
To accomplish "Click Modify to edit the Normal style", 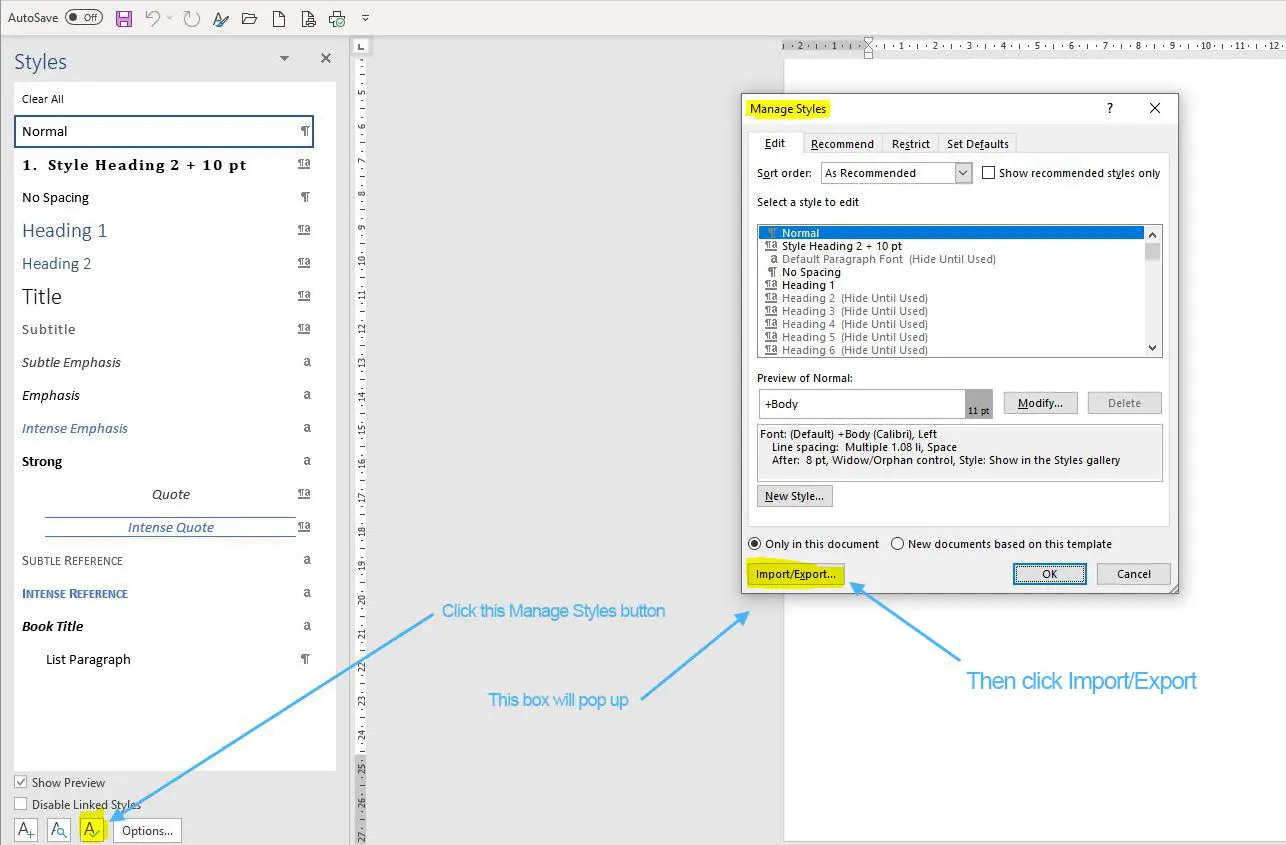I will point(1040,402).
